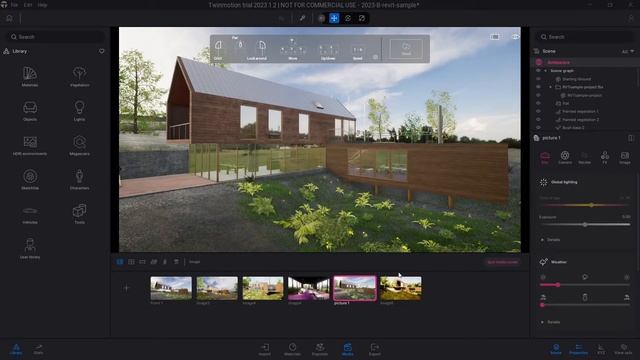Click the Reset button in navigation overlay
640x360 pixels.
(406, 49)
